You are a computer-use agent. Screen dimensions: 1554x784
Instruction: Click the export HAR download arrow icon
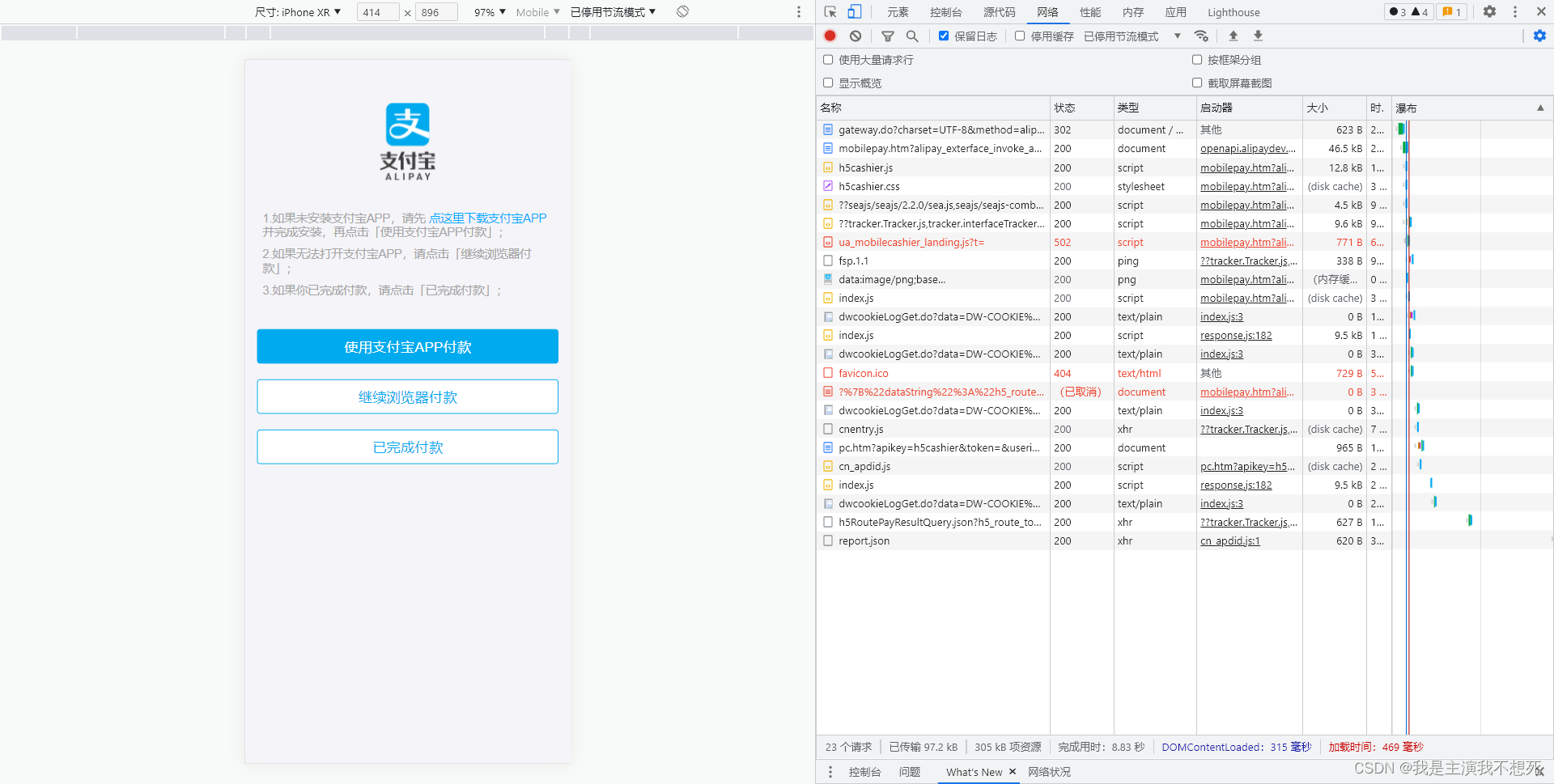point(1258,36)
